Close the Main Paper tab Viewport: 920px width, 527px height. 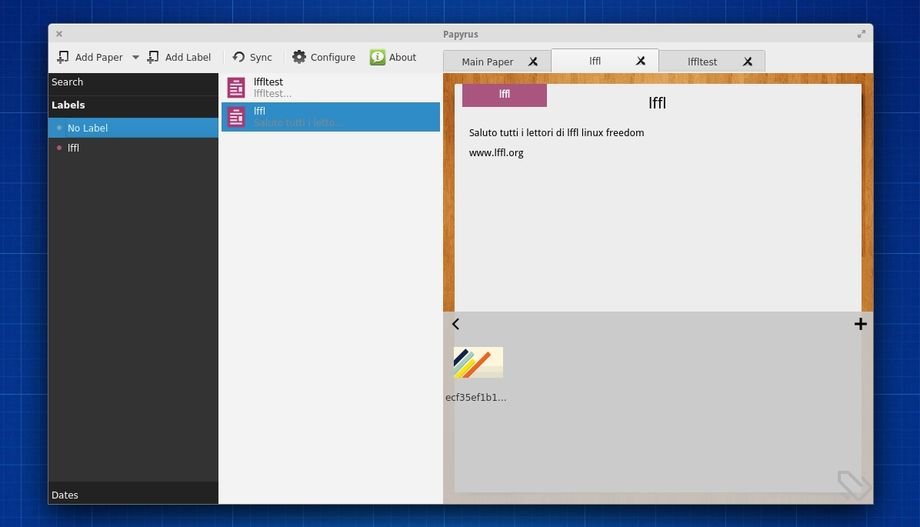(533, 62)
